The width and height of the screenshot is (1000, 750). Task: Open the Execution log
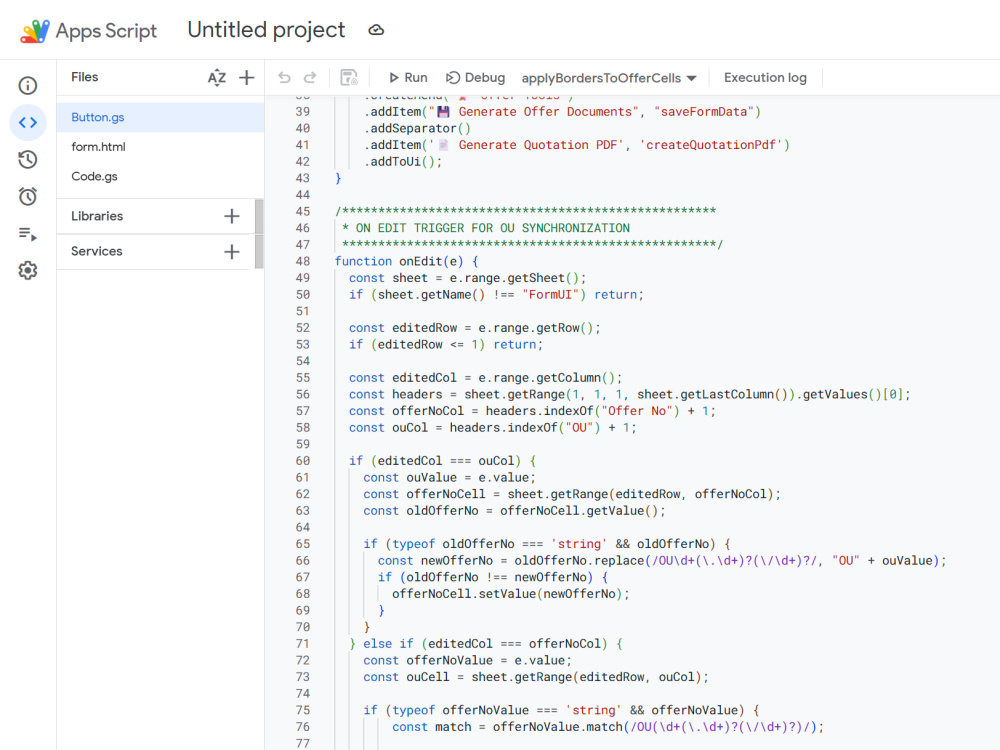coord(765,78)
